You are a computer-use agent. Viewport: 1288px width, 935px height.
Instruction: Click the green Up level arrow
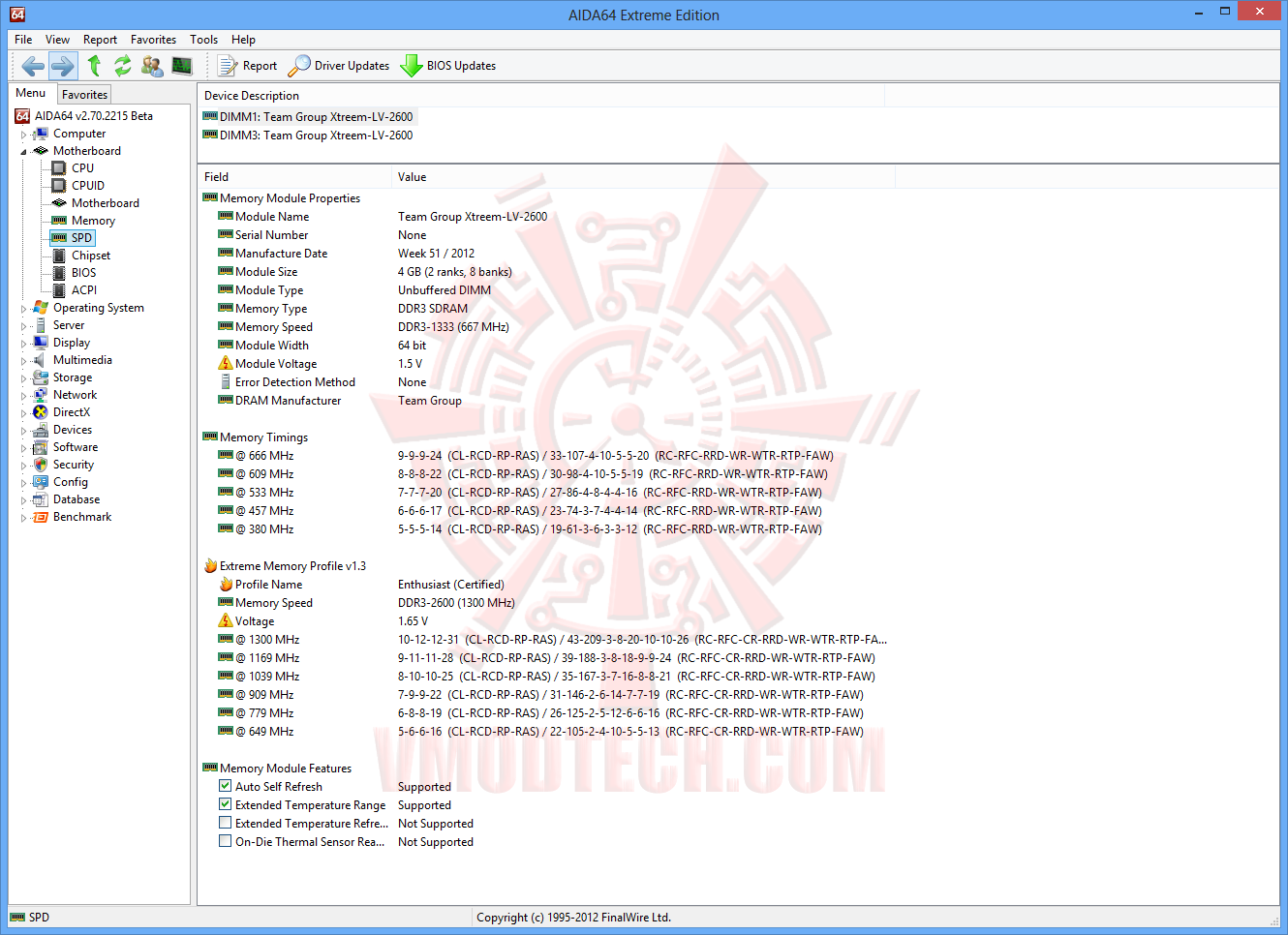click(x=94, y=66)
